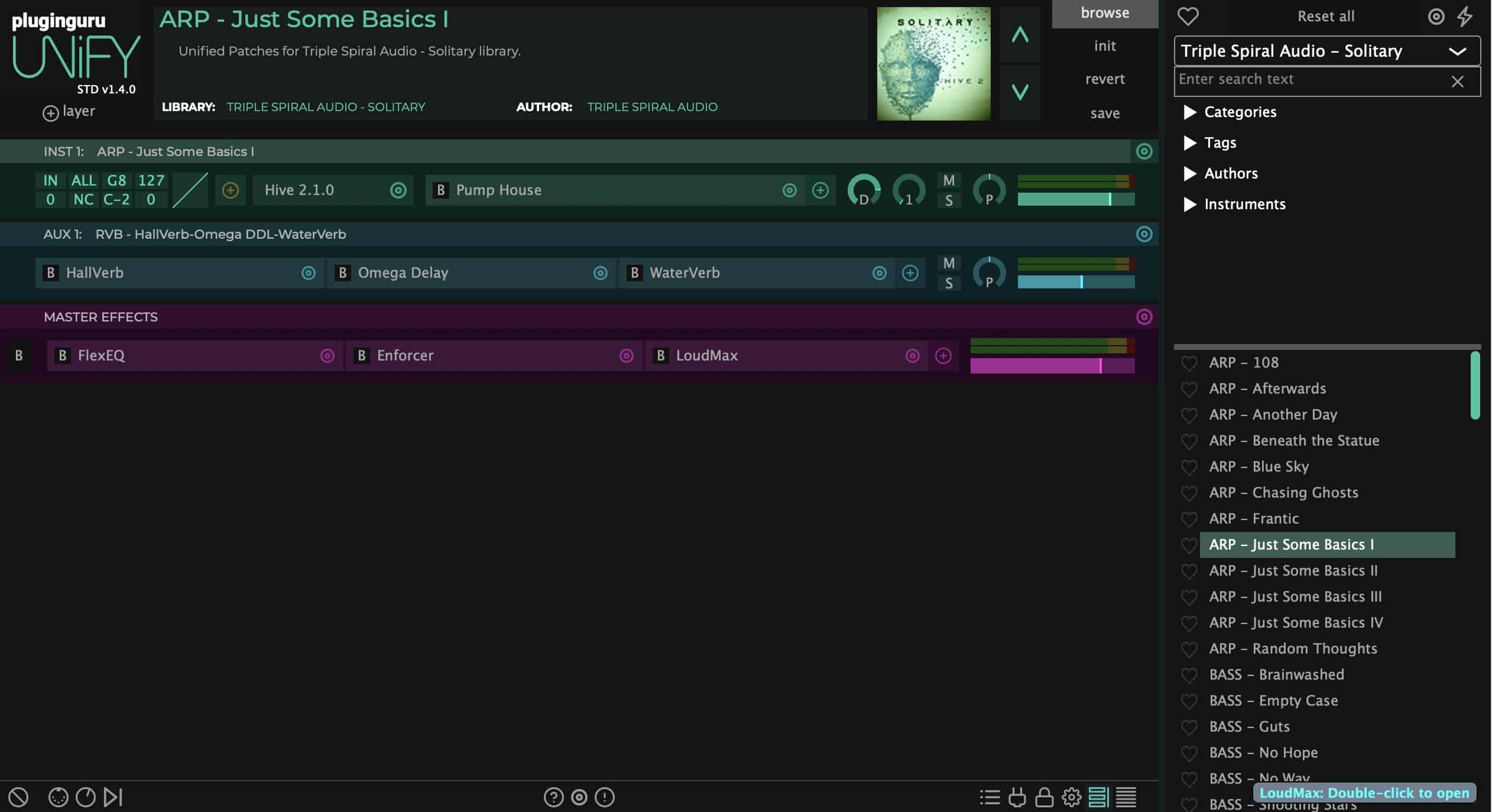Select patch ARP – 108
1492x812 pixels.
tap(1327, 363)
